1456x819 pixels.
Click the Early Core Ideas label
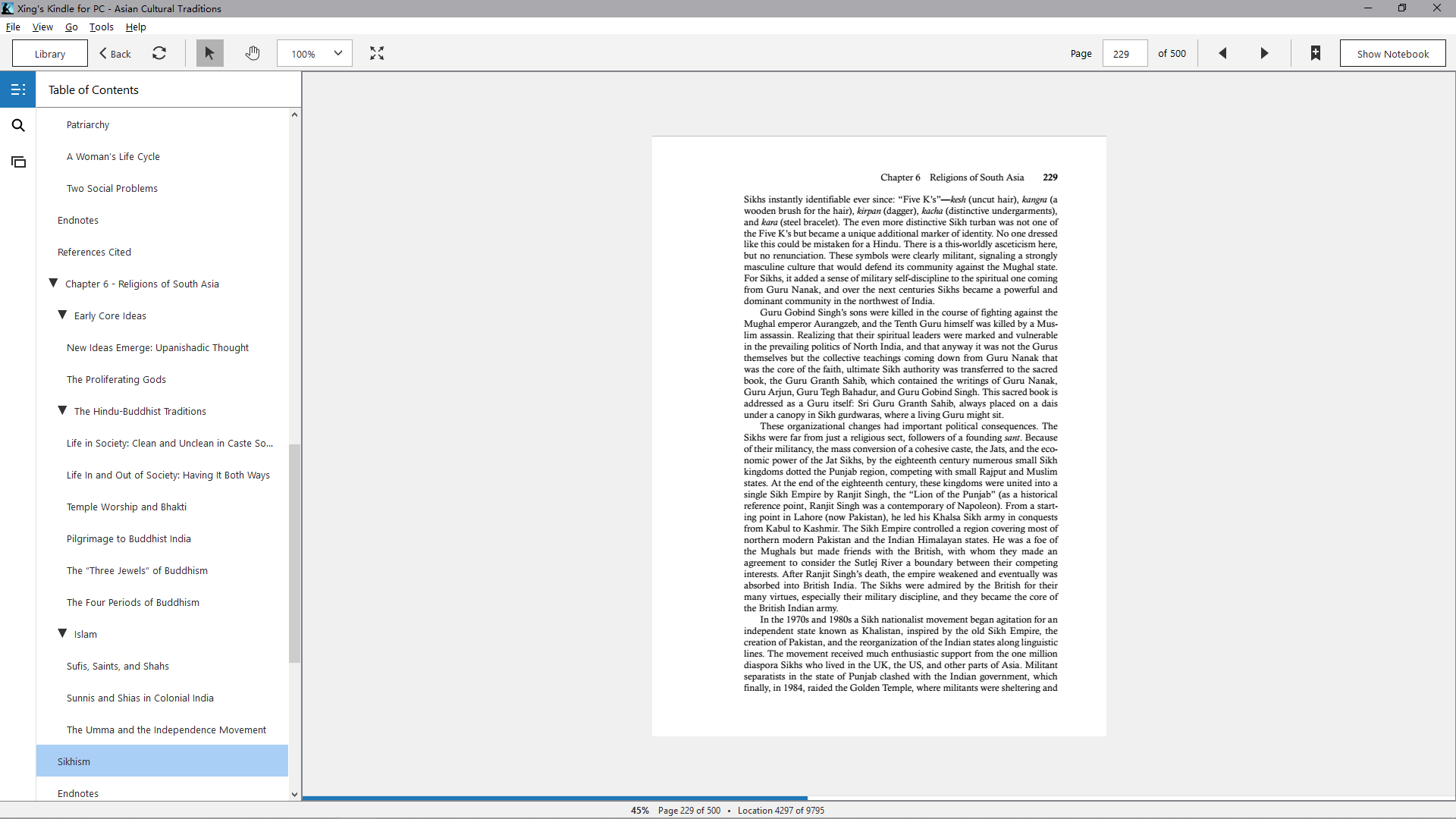(x=110, y=315)
